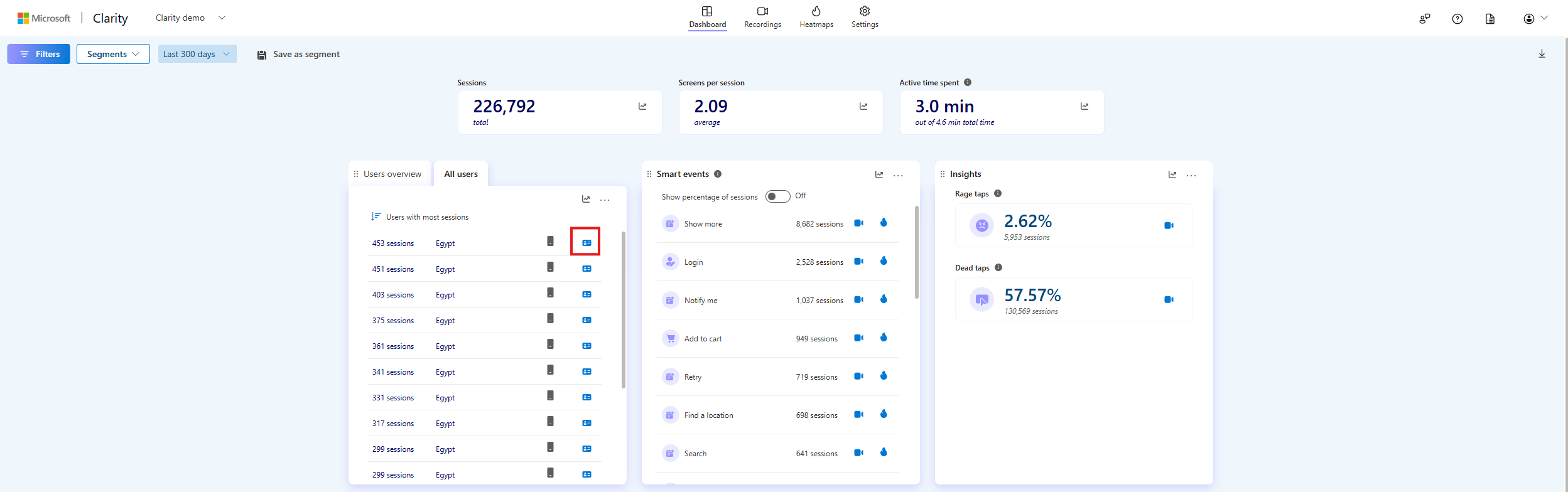Toggle Show percentage of sessions switch
Screen dimensions: 1568x492
[x=777, y=196]
